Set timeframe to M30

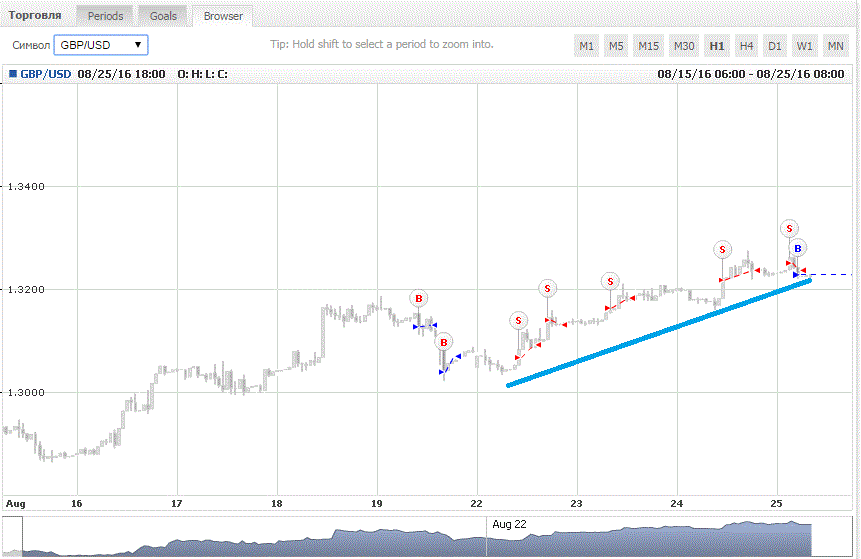click(684, 46)
